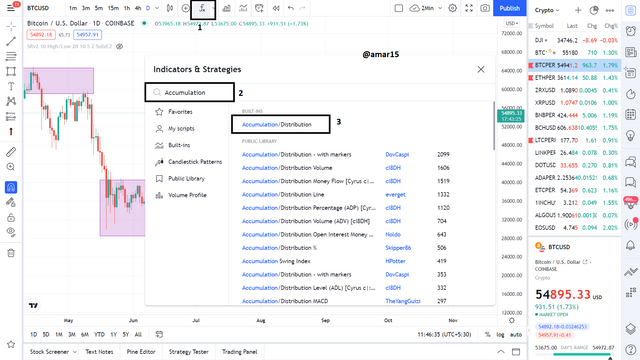Open the Pine Editor tab
This screenshot has width=640, height=360.
(x=141, y=352)
